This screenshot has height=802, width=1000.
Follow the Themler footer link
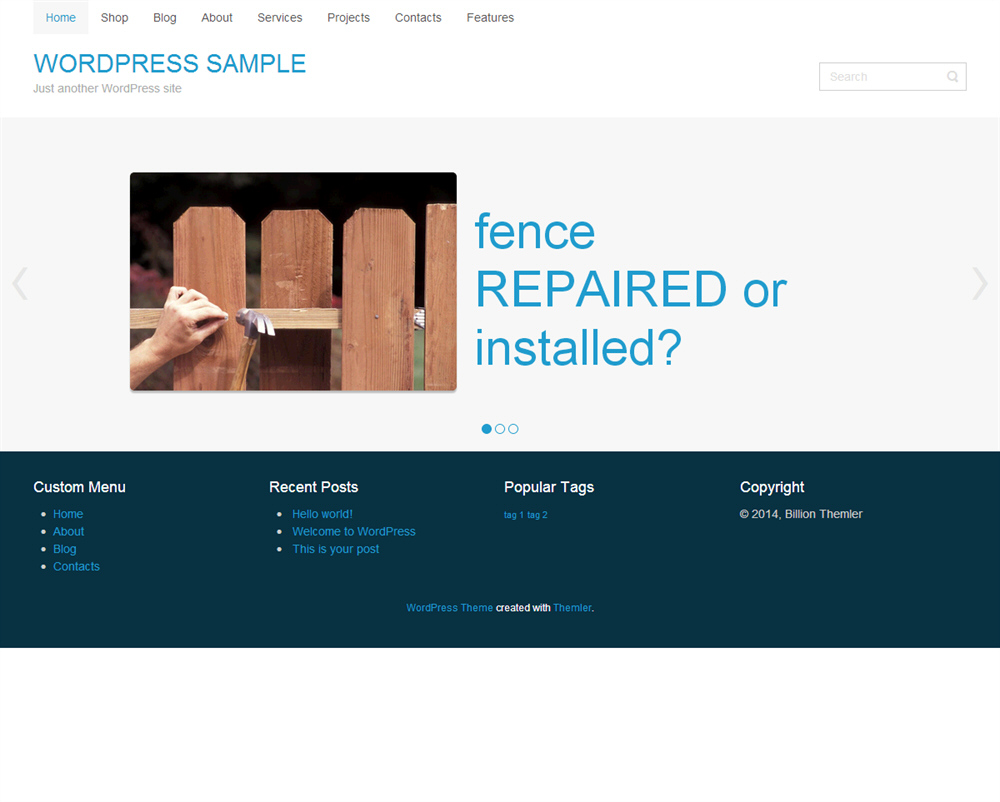(x=572, y=608)
